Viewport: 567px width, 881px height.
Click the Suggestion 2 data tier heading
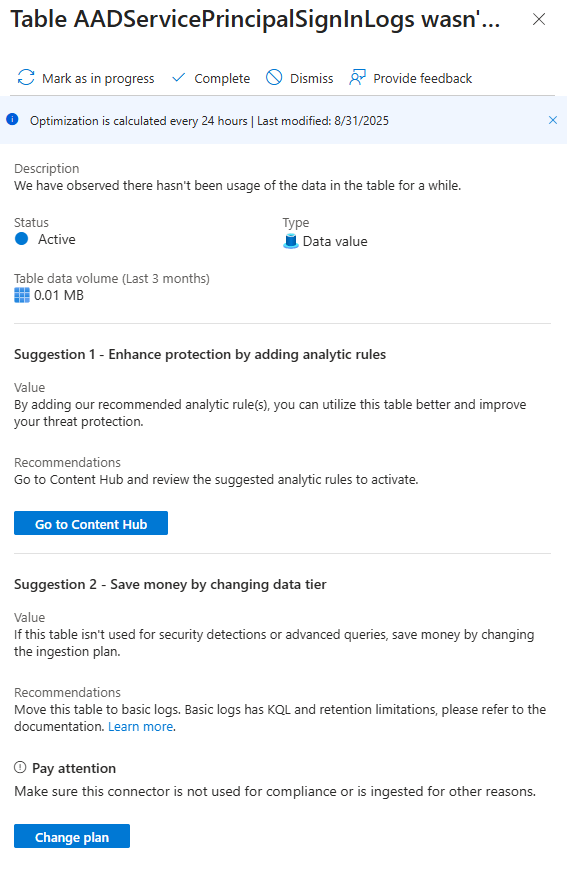170,584
